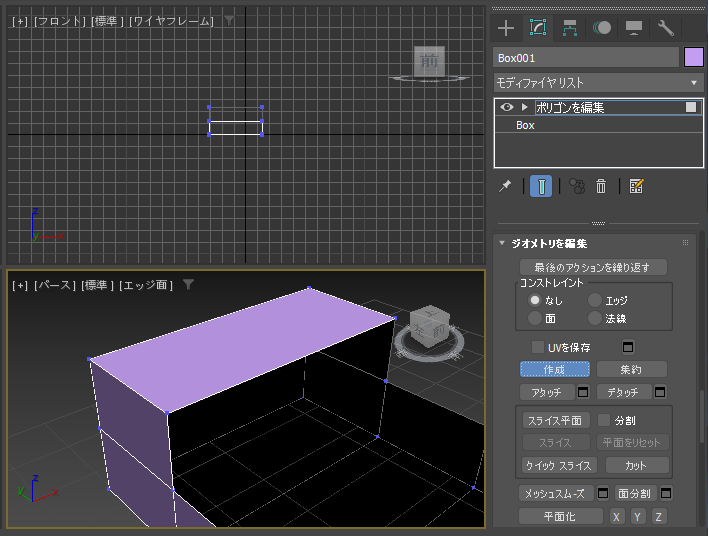
Task: Click the Y planarize axis button
Action: pyautogui.click(x=637, y=517)
